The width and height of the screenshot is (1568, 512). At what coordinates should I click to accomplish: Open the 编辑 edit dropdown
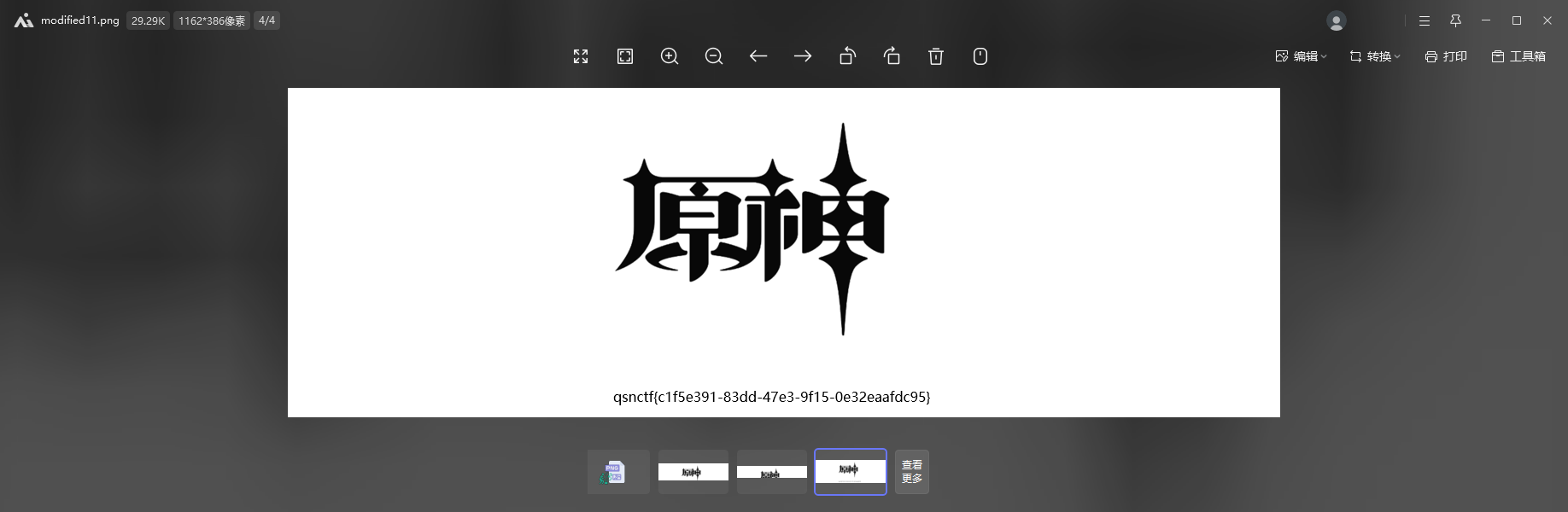click(x=1301, y=56)
